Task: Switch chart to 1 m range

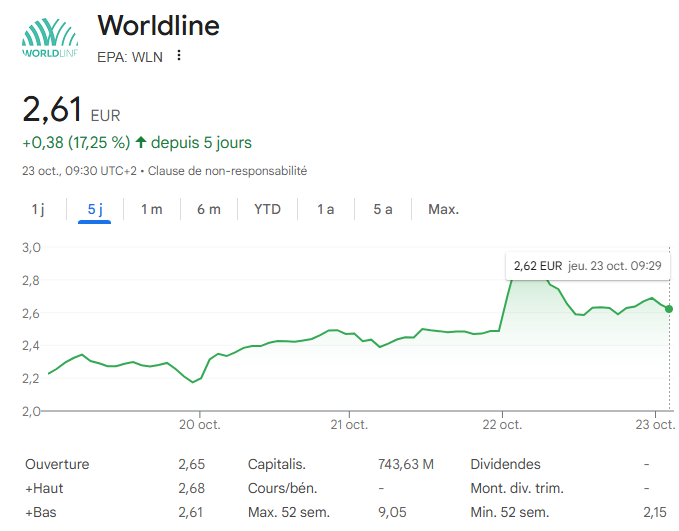Action: point(152,209)
